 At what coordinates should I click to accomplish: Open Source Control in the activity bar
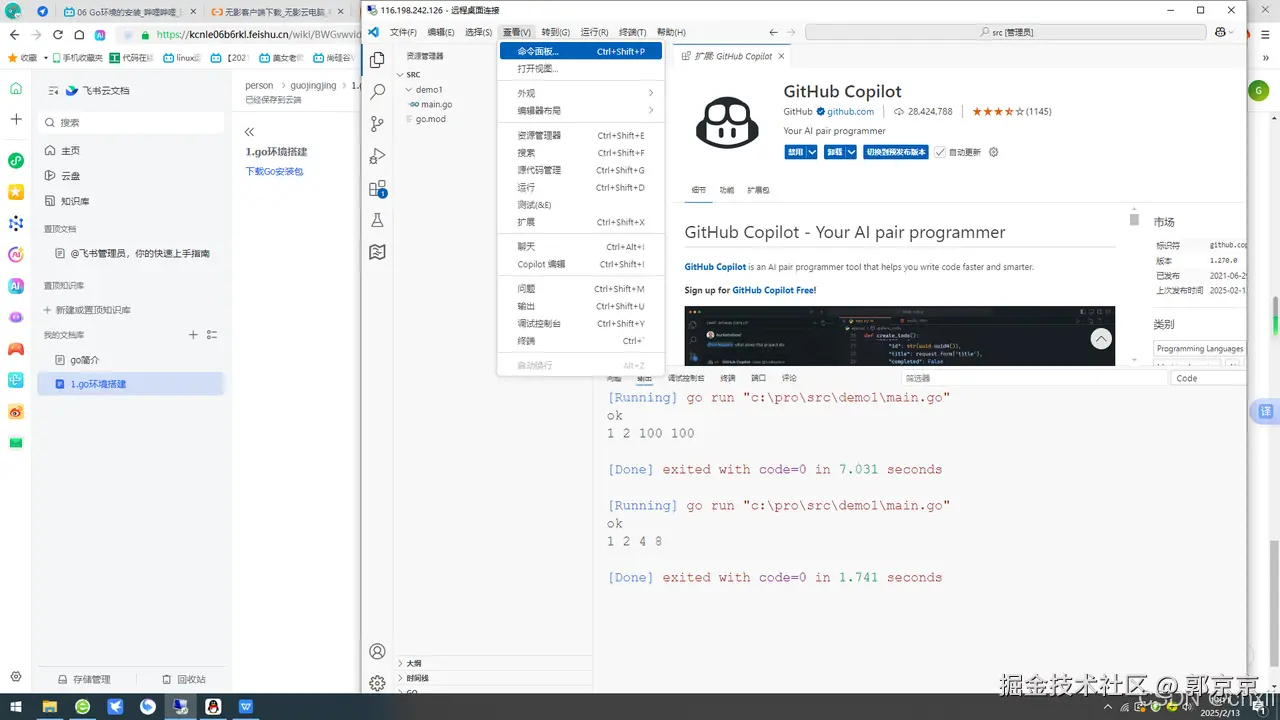click(377, 124)
